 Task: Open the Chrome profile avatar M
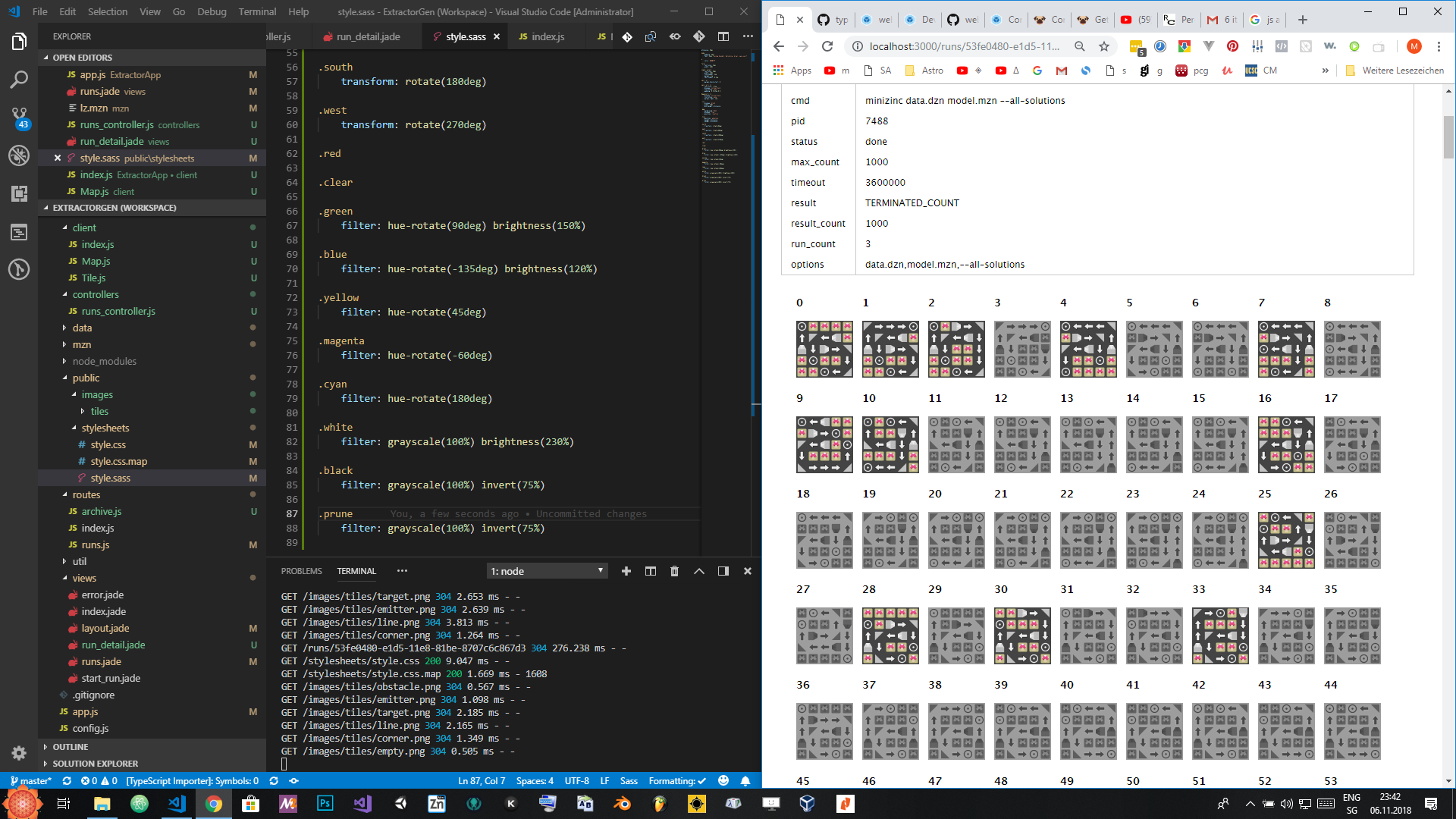click(1414, 46)
